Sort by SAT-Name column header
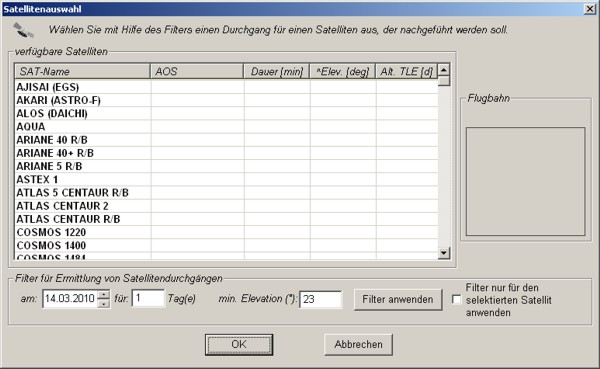The image size is (600, 369). pyautogui.click(x=82, y=71)
